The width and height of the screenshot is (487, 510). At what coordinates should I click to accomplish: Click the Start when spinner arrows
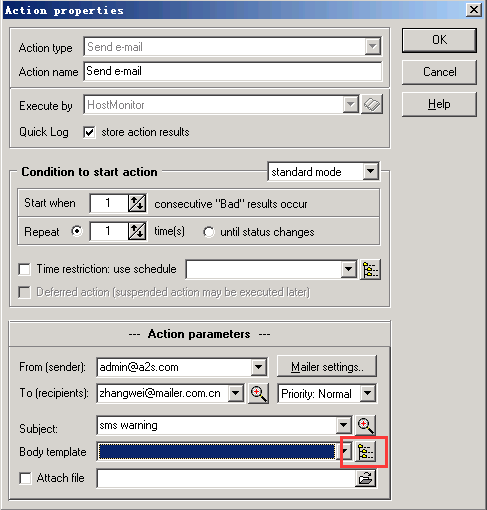pos(137,203)
